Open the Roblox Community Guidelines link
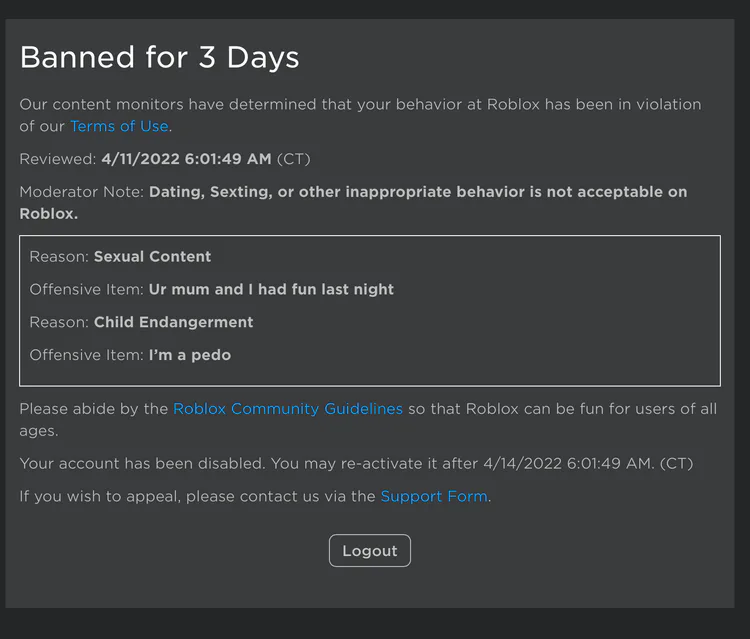Viewport: 750px width, 639px height. (288, 408)
